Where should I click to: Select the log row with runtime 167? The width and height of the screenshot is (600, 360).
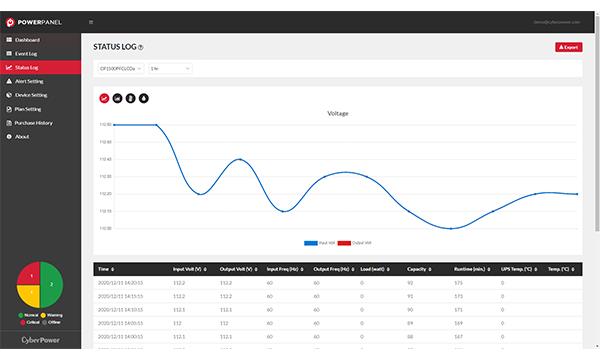(338, 337)
